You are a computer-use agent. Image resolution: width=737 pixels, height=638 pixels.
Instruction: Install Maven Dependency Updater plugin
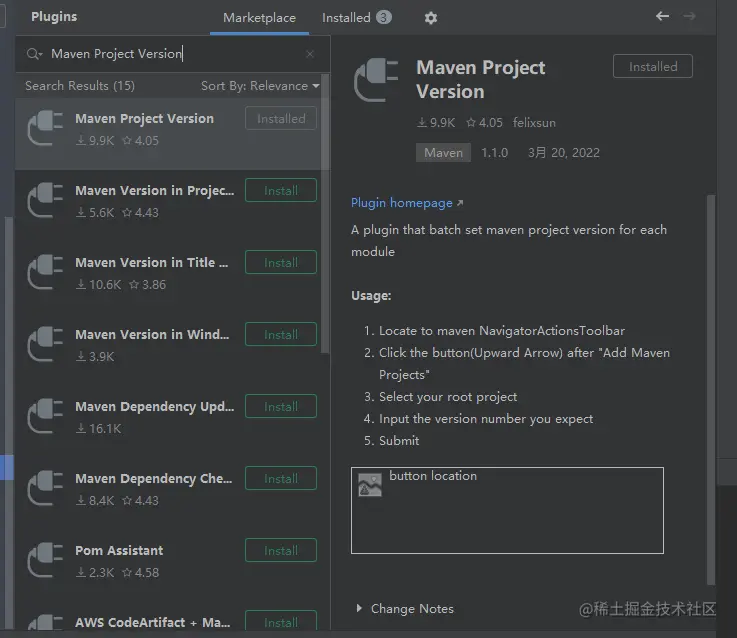[281, 406]
